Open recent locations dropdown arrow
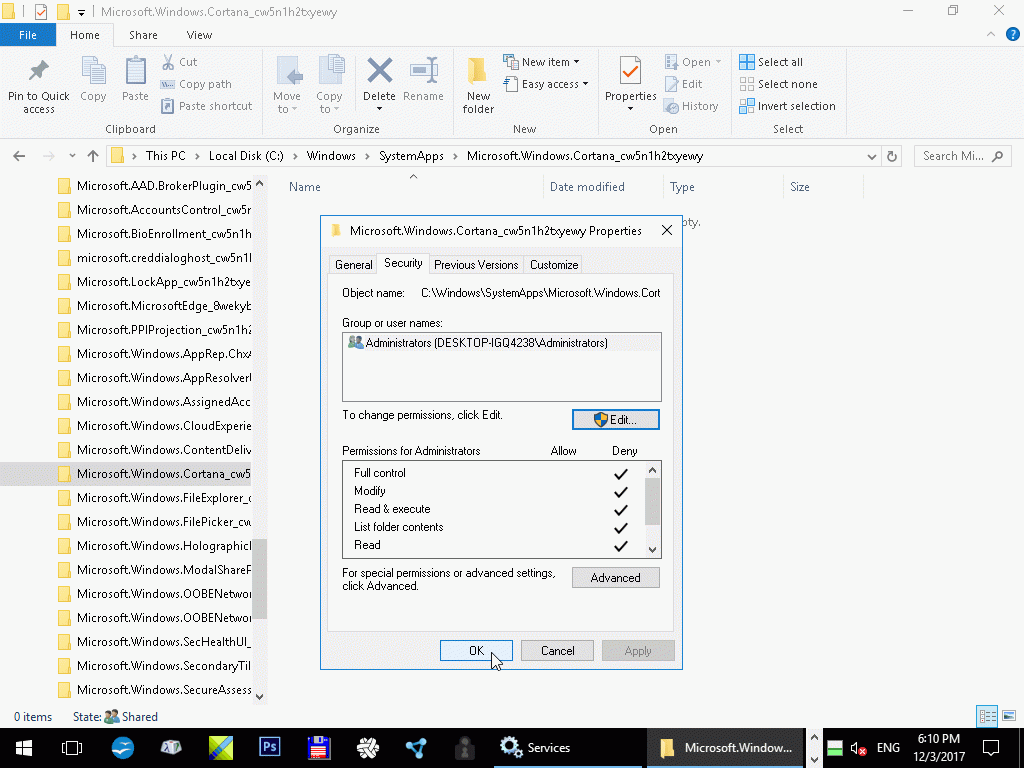Screen dimensions: 1024x768 pos(72,156)
